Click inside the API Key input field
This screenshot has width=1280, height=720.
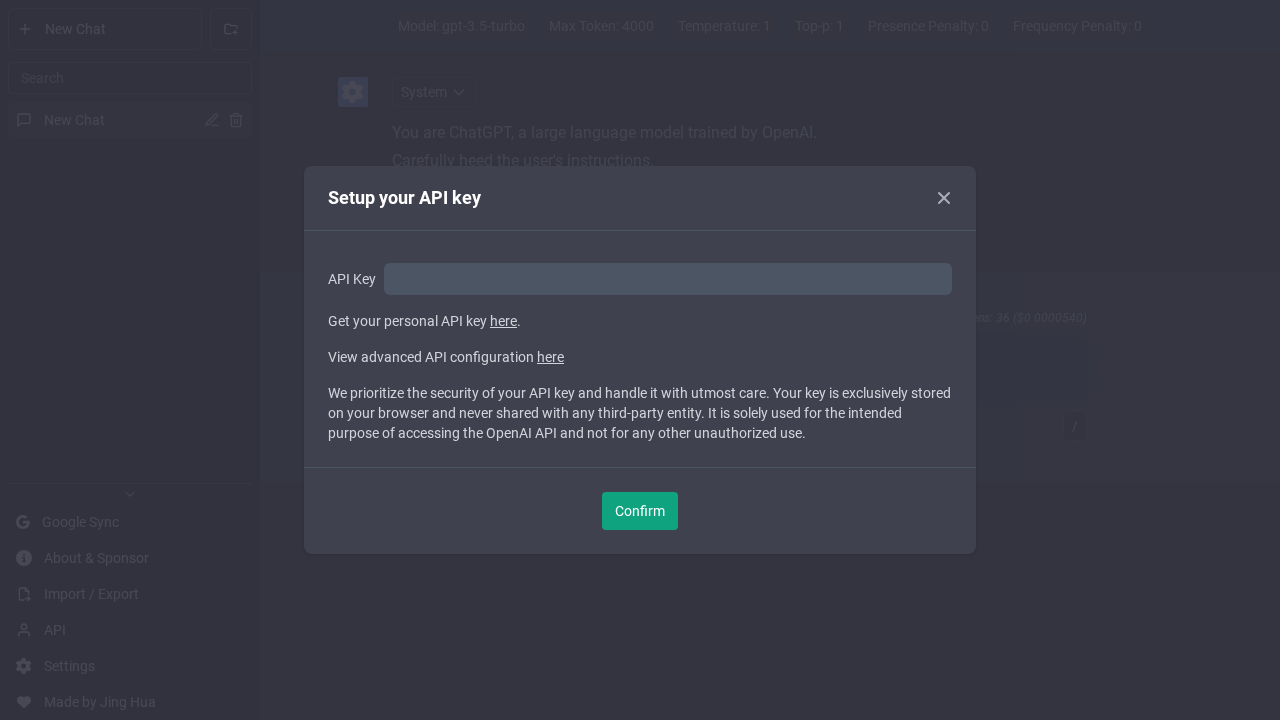[668, 279]
